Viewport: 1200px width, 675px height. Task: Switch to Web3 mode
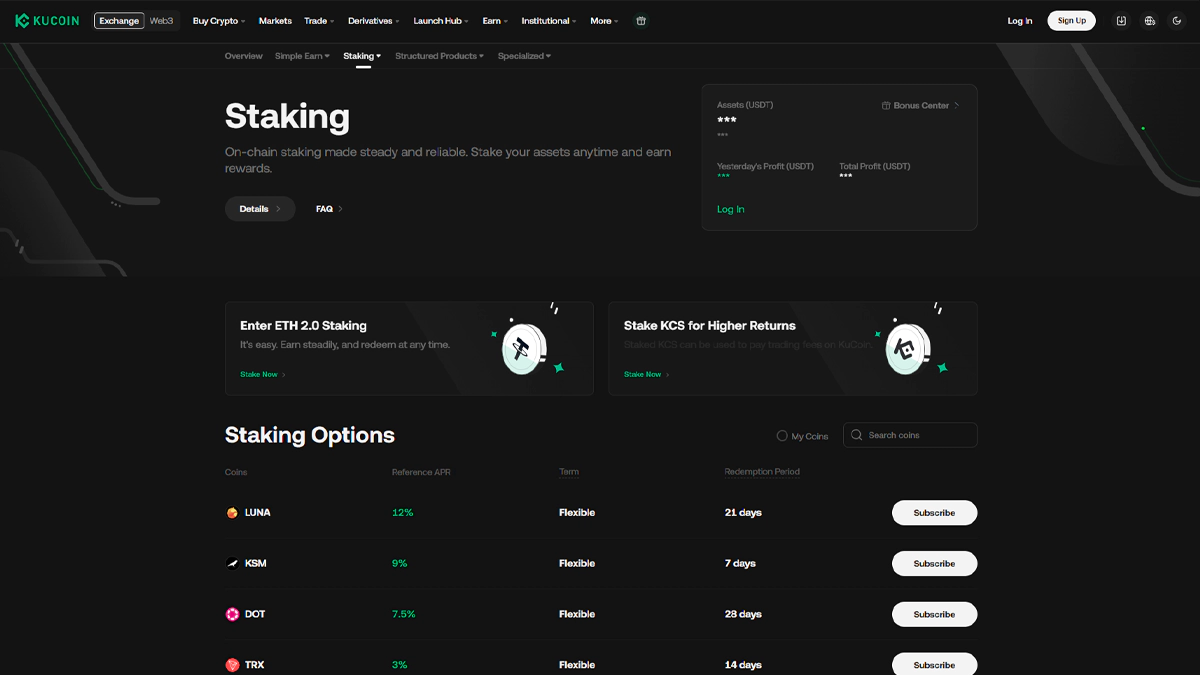tap(162, 21)
